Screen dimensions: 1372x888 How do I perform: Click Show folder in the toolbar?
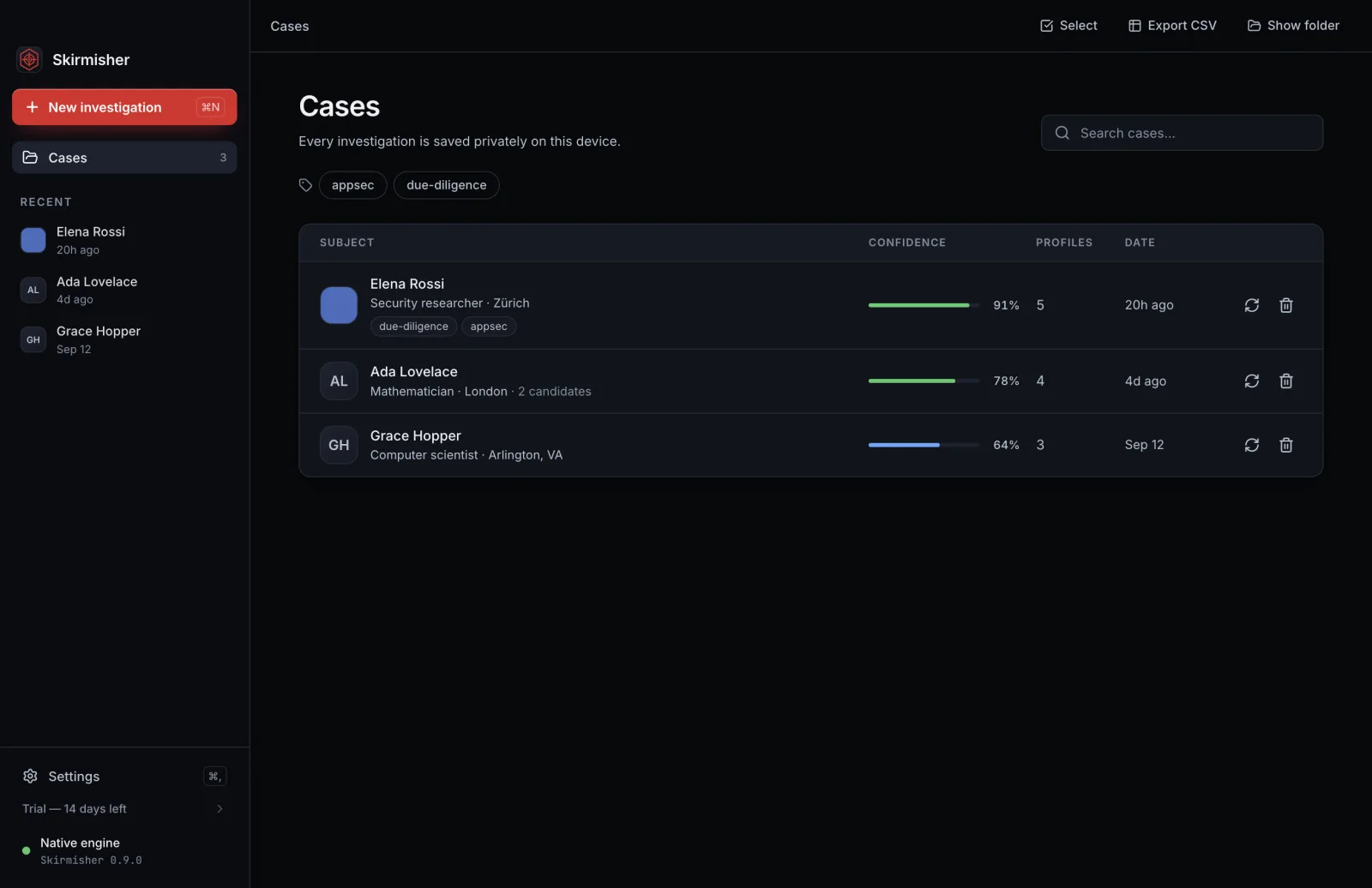coord(1293,26)
